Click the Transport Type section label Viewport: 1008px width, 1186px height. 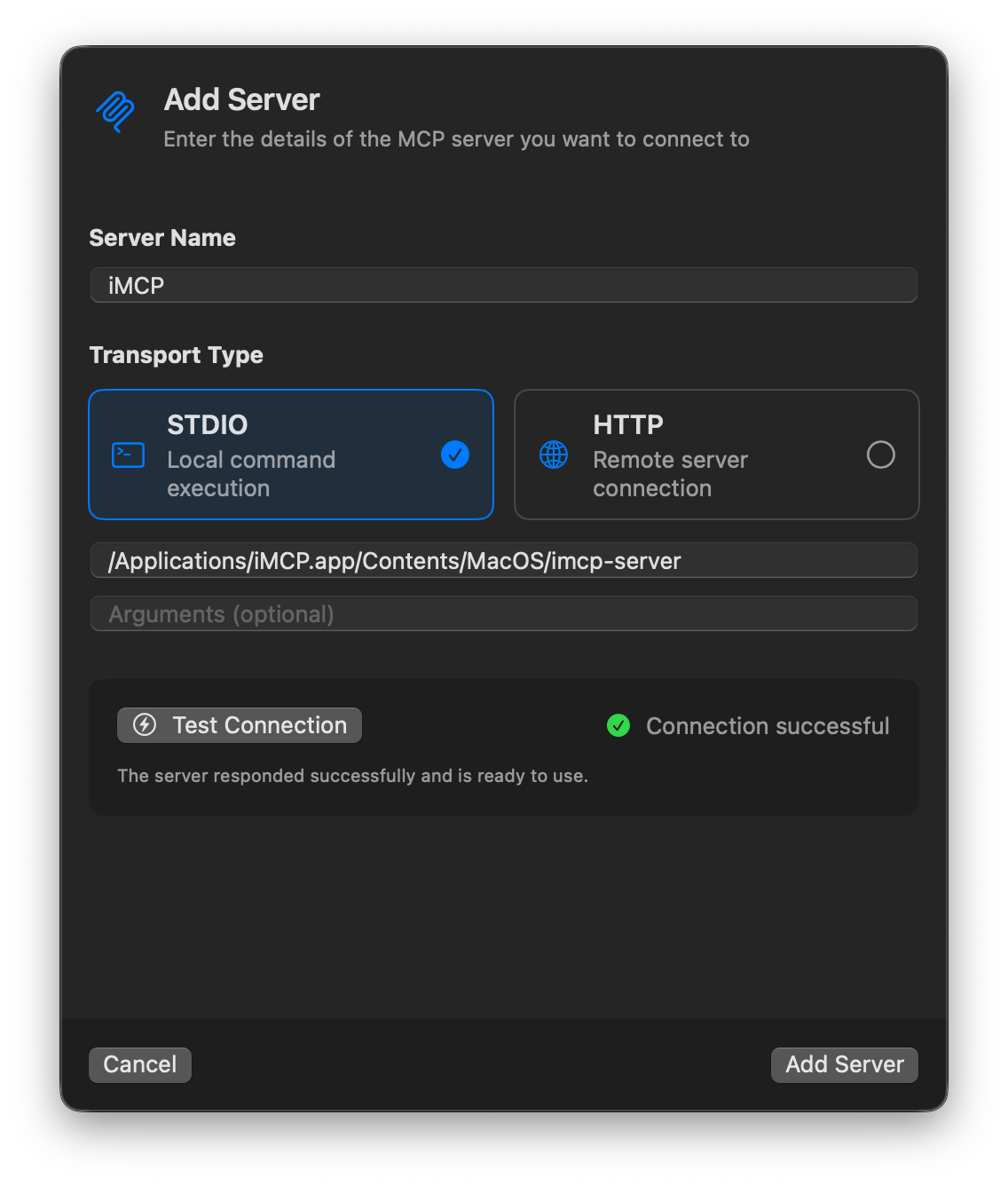tap(176, 354)
